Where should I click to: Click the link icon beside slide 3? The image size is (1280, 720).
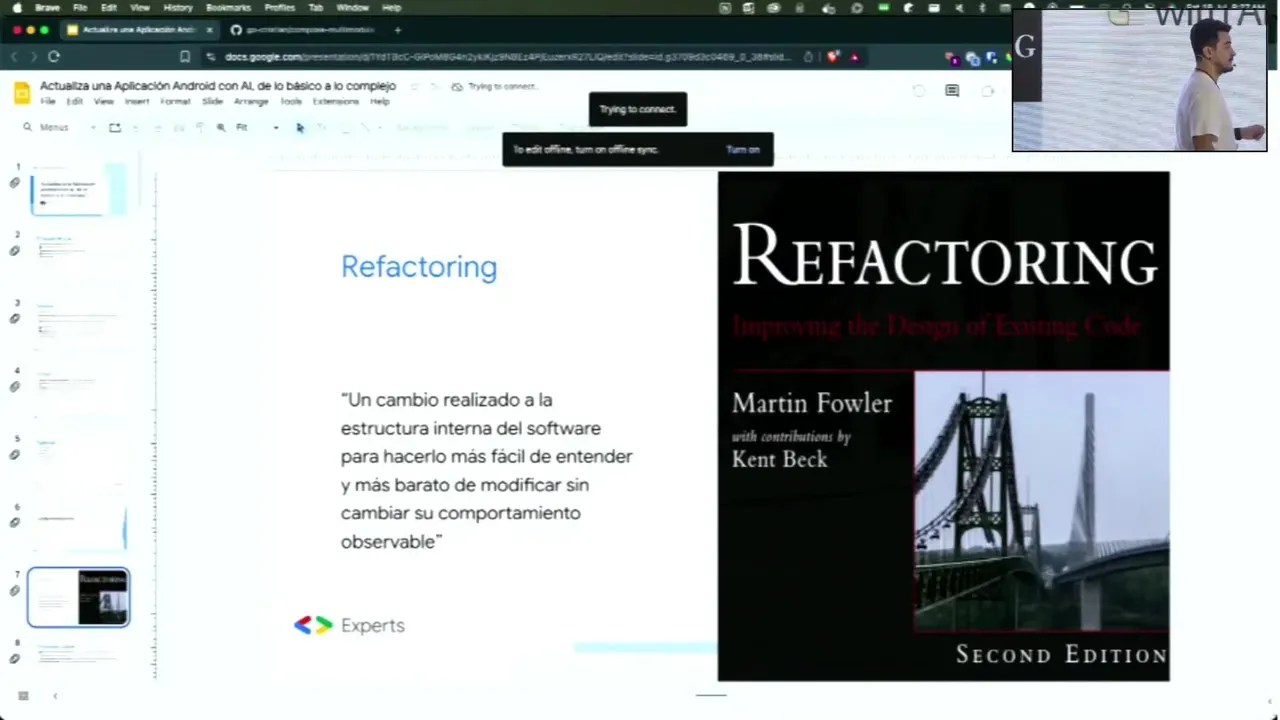(14, 319)
